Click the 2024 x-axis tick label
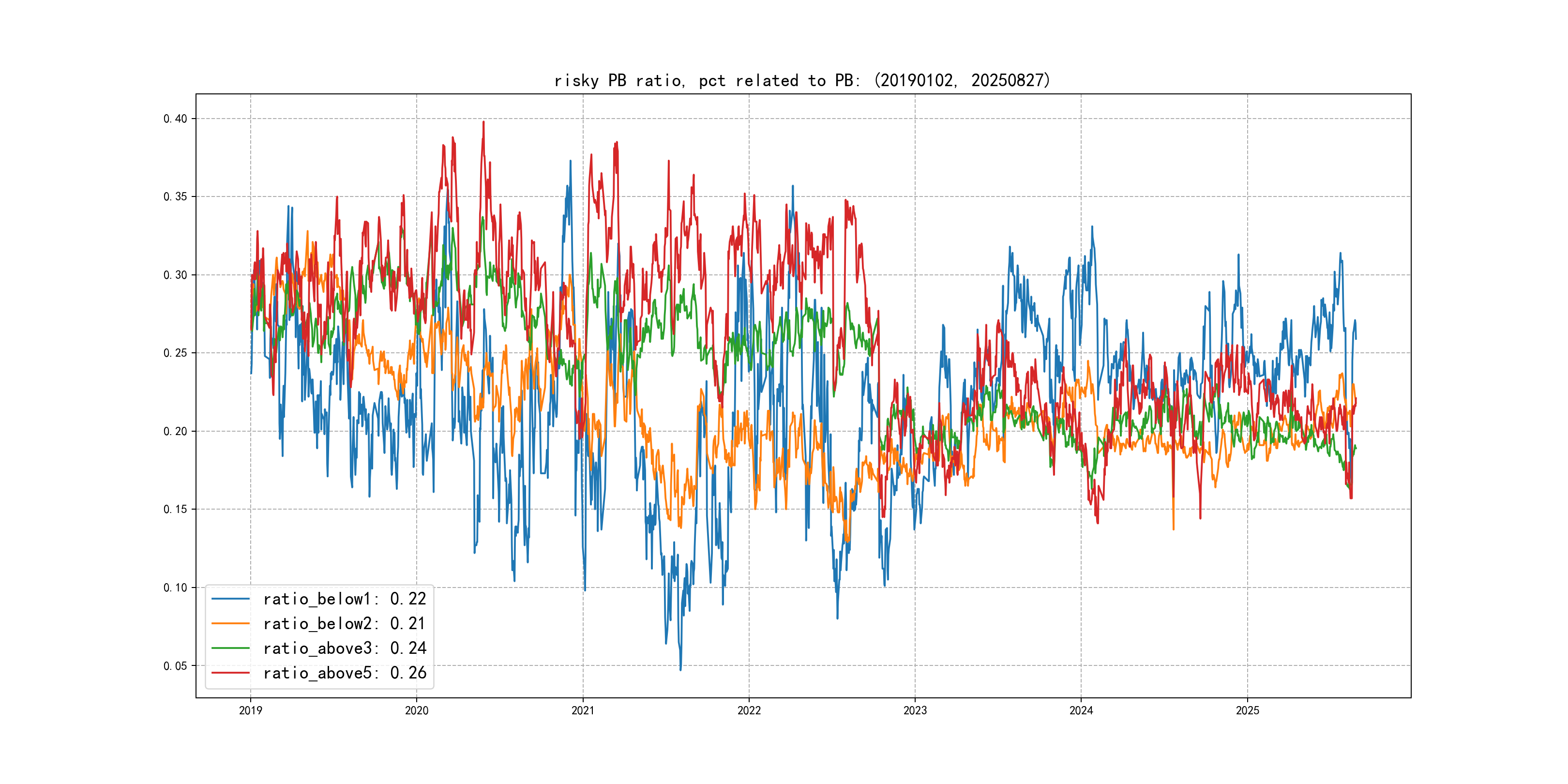The width and height of the screenshot is (1568, 784). tap(1081, 710)
